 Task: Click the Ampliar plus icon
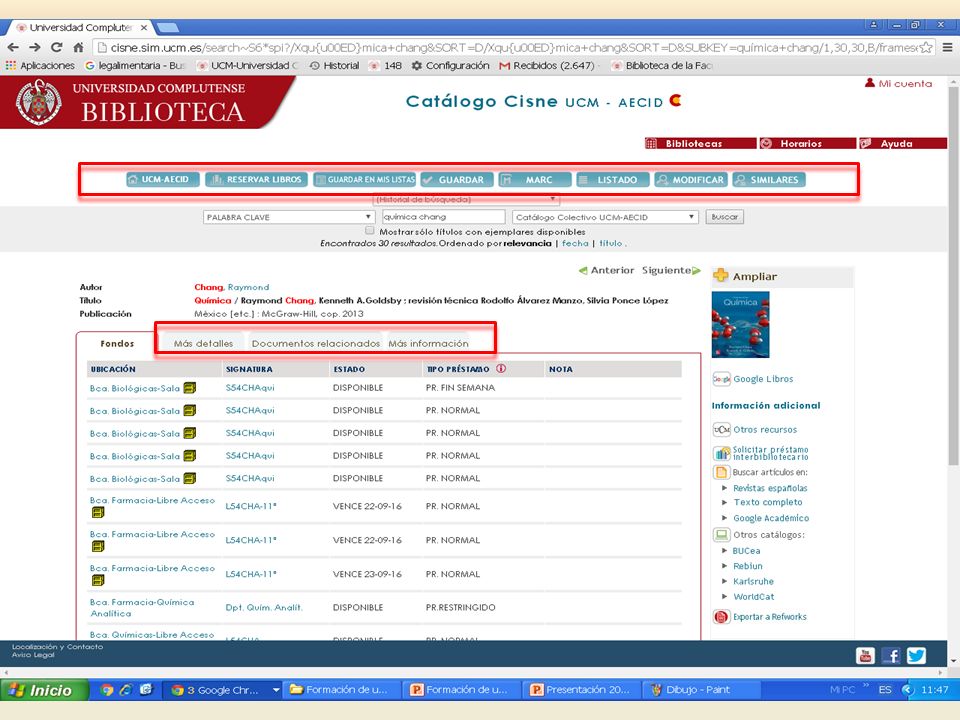click(721, 276)
